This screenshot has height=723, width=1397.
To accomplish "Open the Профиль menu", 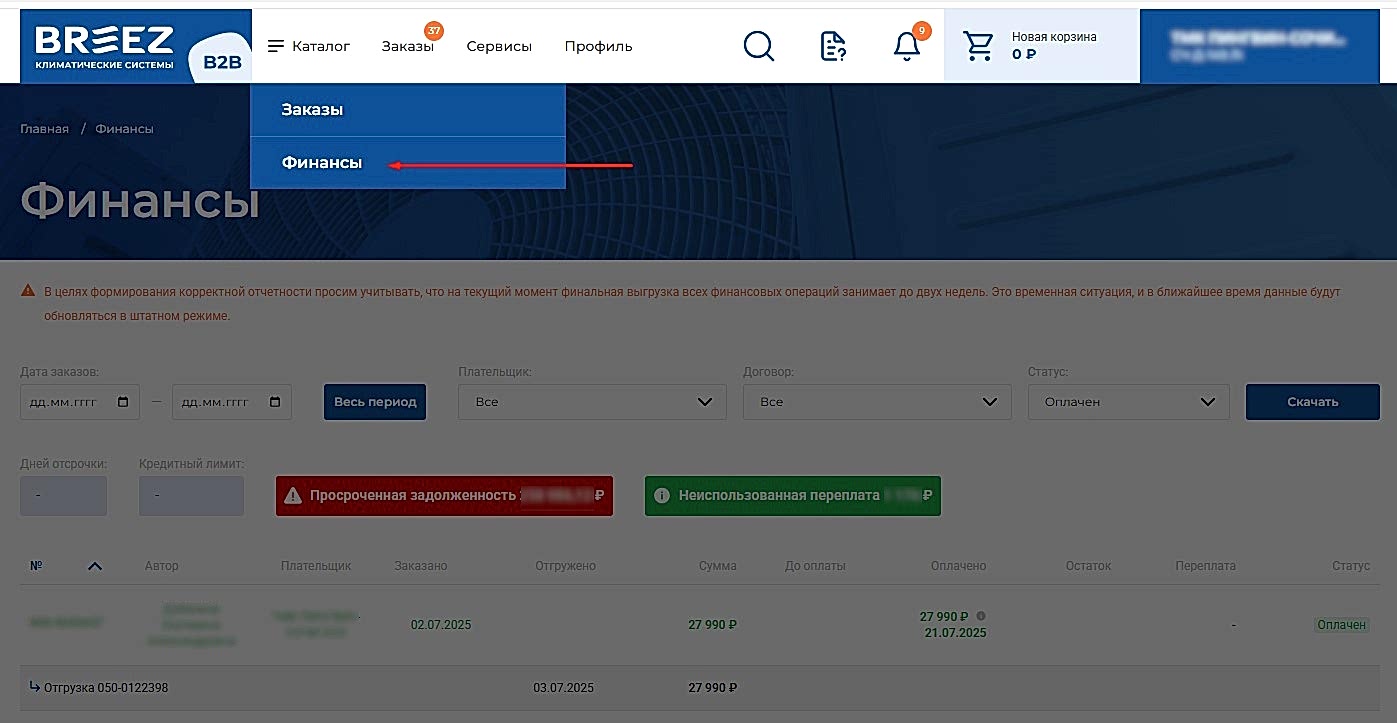I will [598, 46].
